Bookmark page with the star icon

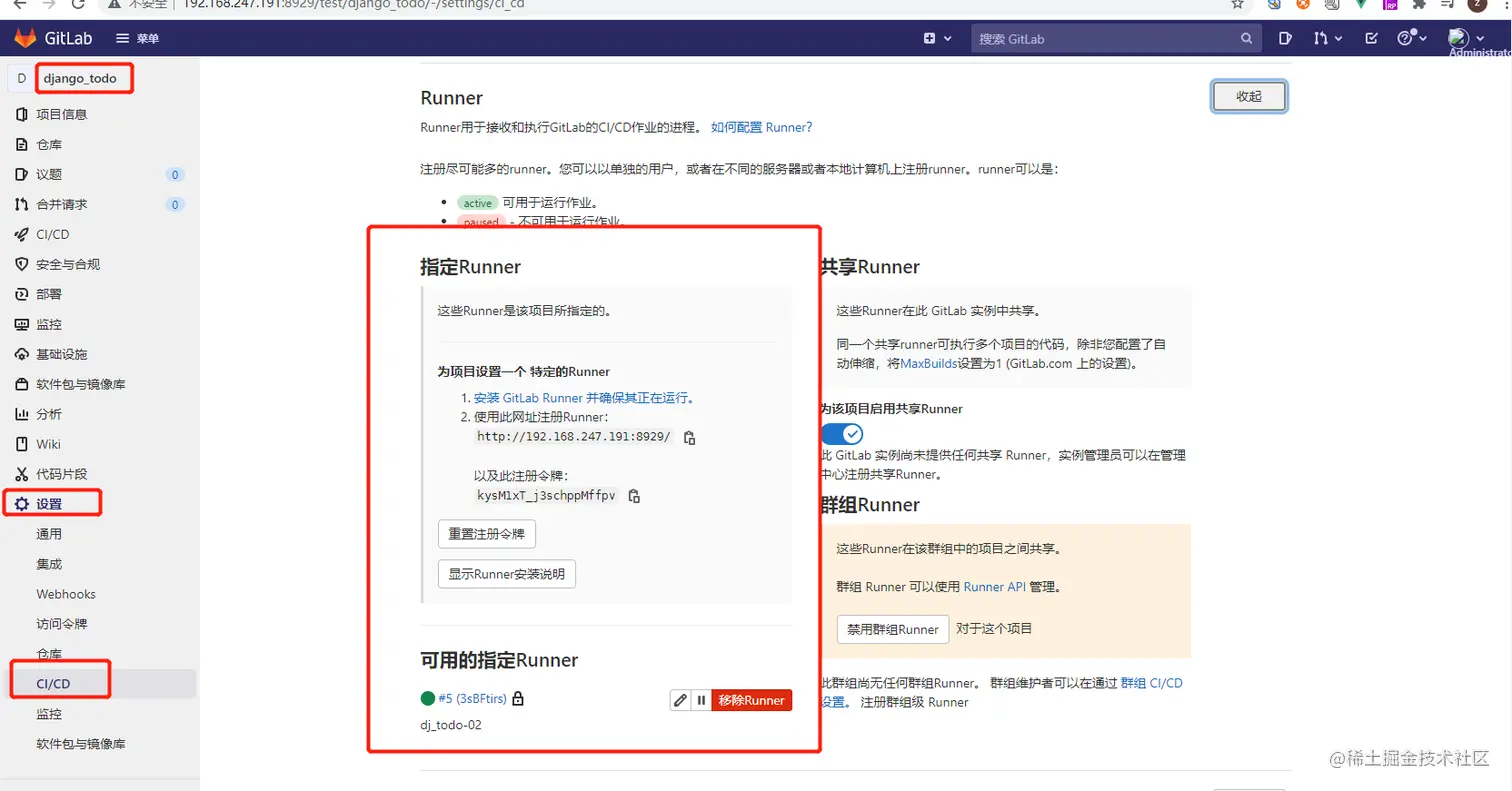click(x=1238, y=4)
